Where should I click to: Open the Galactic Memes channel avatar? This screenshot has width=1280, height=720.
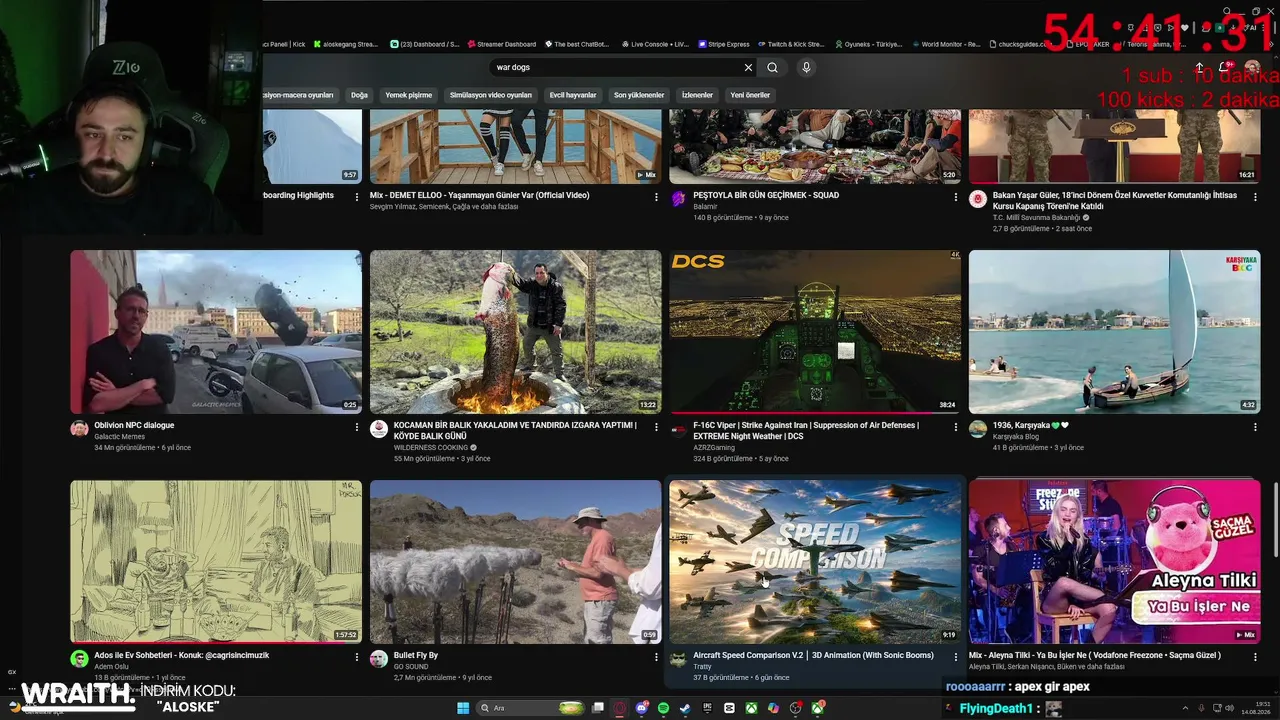[x=79, y=429]
